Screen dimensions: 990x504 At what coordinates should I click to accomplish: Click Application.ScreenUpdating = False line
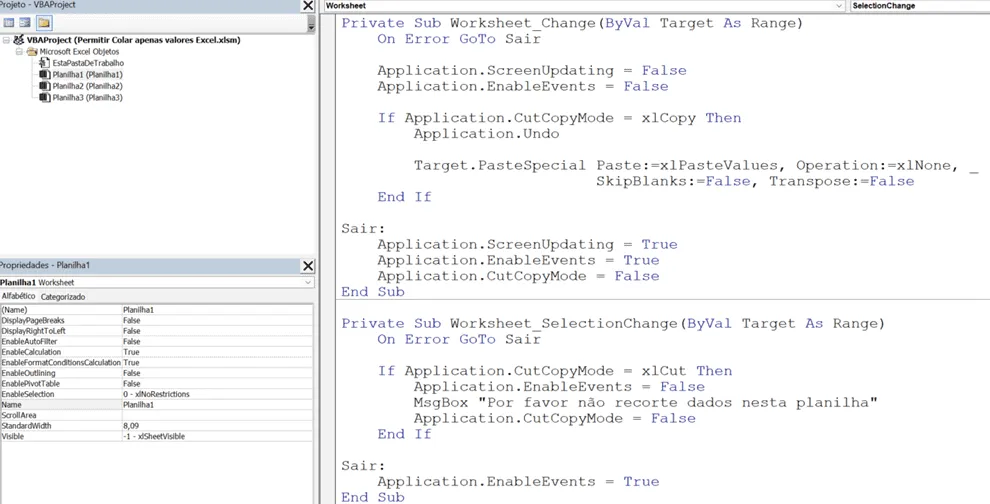point(532,71)
